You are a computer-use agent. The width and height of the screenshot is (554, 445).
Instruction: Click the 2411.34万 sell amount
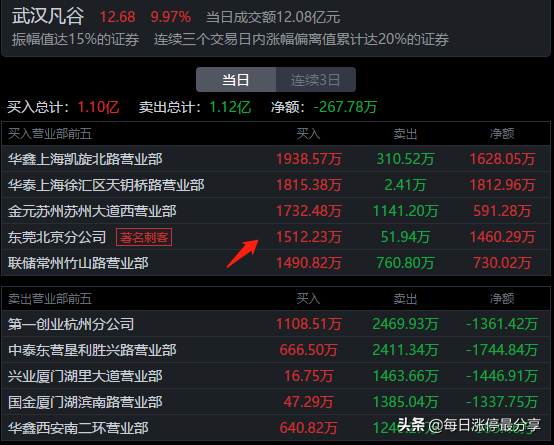click(x=405, y=350)
